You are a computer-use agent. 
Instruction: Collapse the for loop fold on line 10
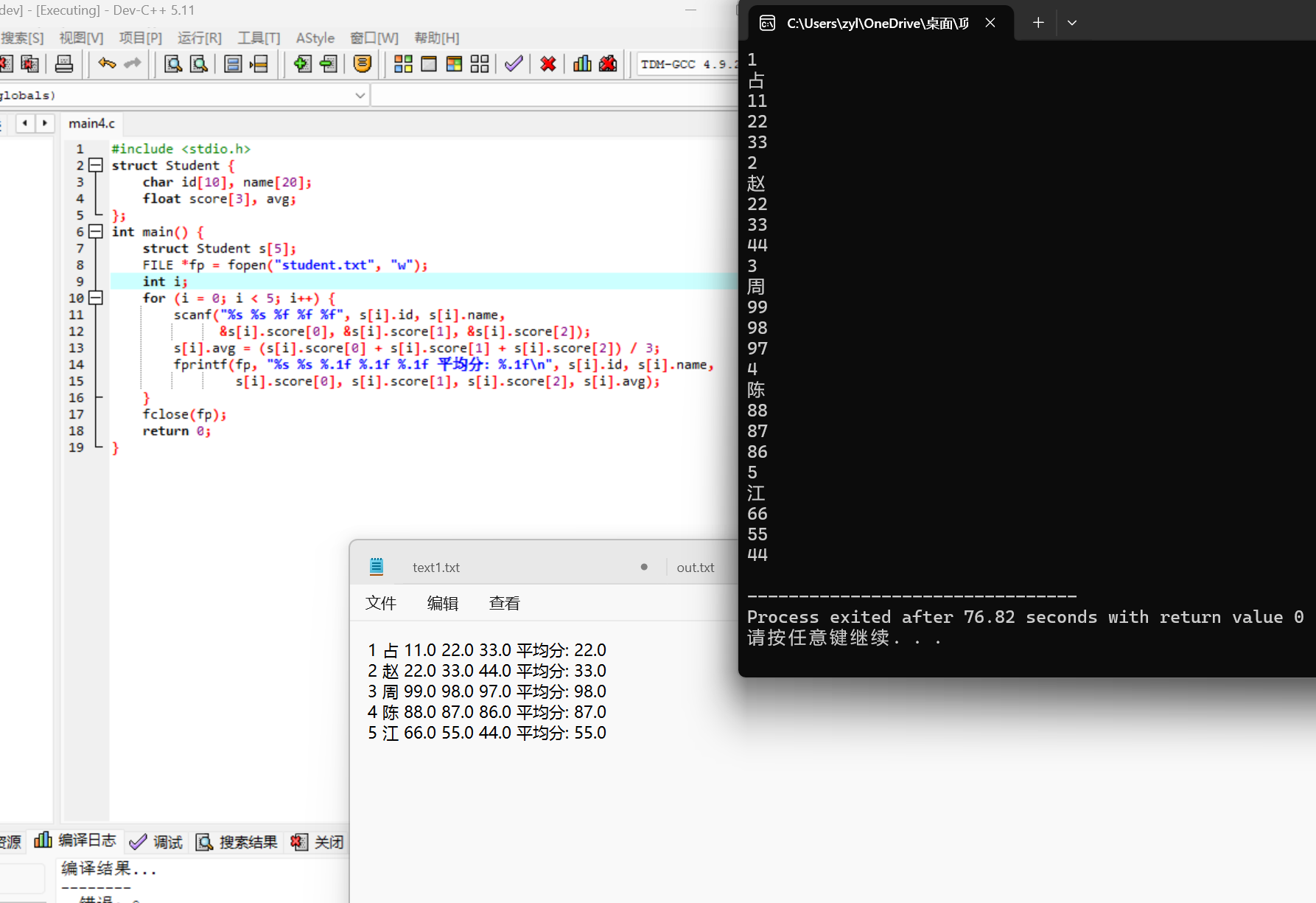tap(96, 298)
